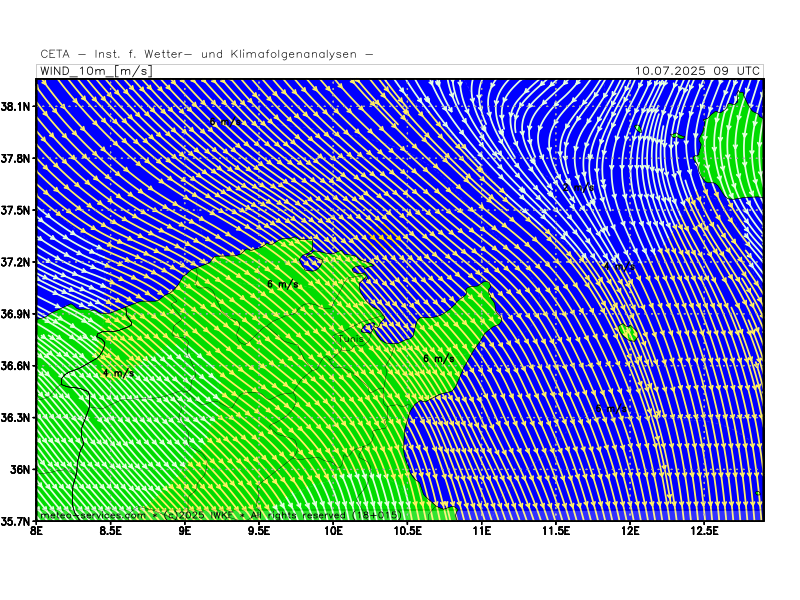Click the 9.5E longitude label

[x=259, y=531]
